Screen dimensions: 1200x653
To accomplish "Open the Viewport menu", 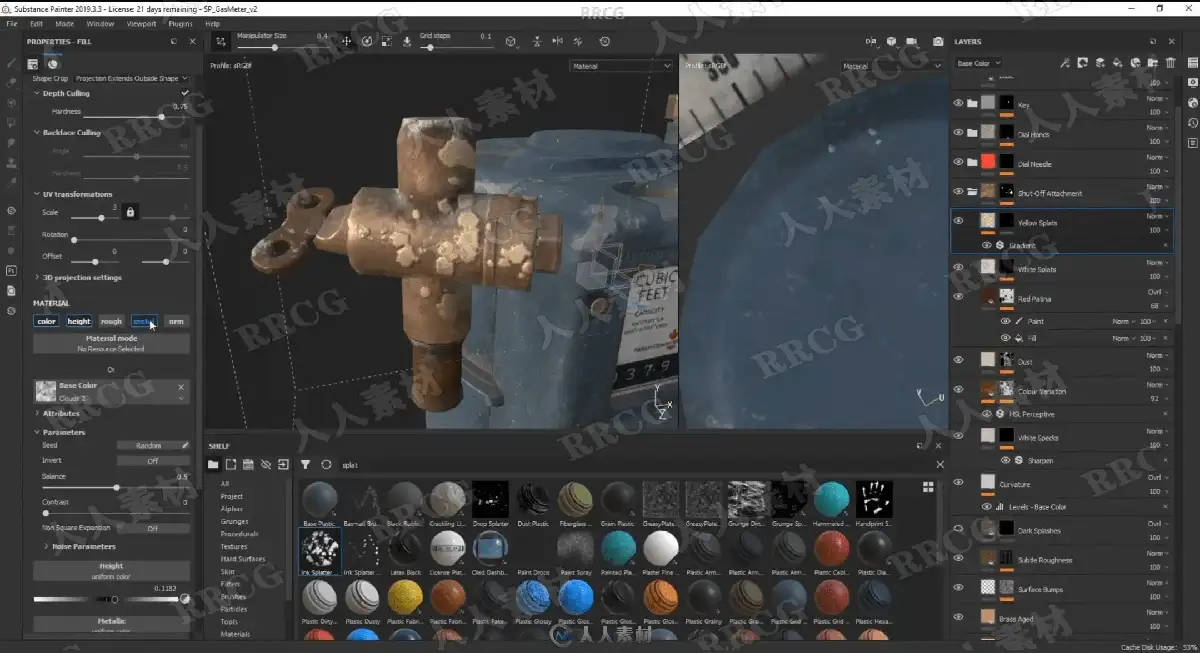I will click(x=141, y=23).
